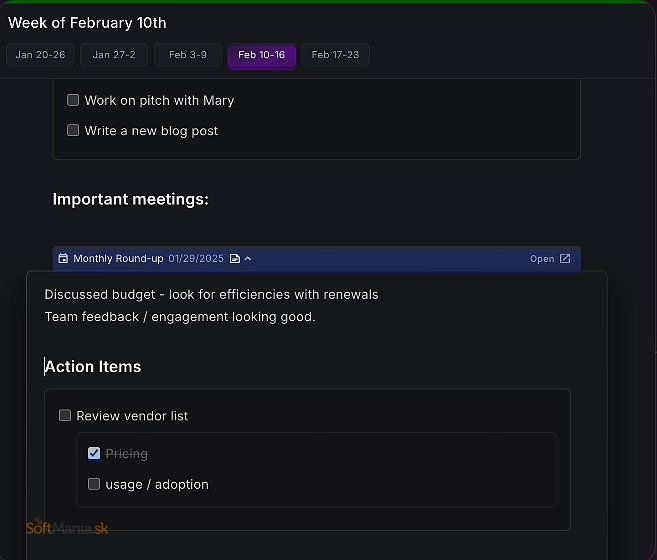The image size is (657, 560).
Task: Click the calendar icon beside Monthly Round-up
Action: point(63,258)
